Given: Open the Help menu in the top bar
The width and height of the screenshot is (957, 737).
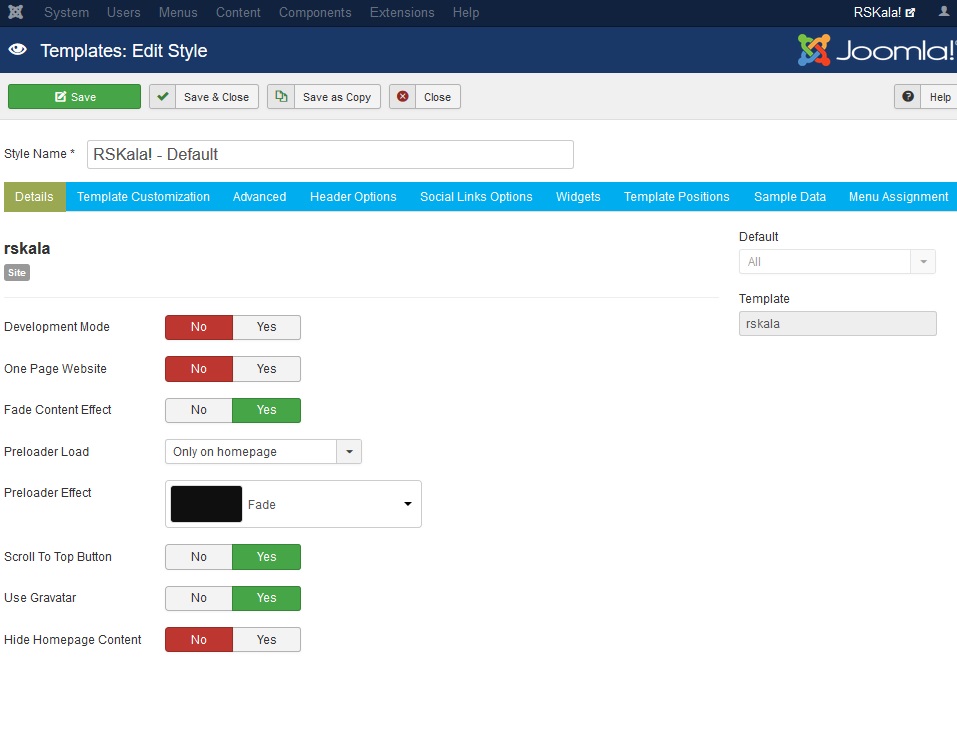Looking at the screenshot, I should [466, 12].
